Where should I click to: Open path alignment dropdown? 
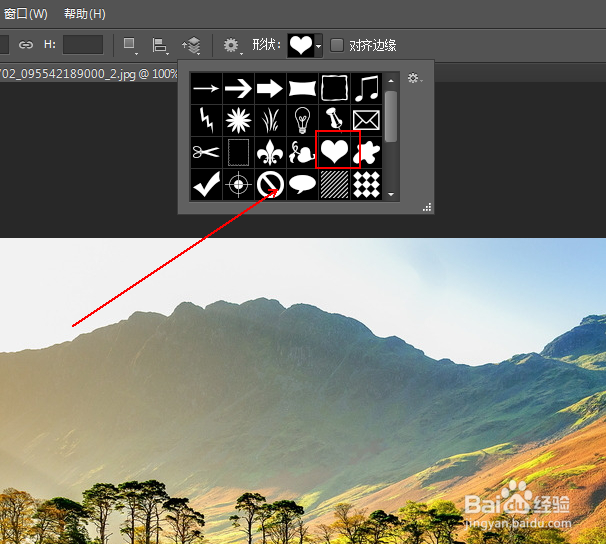tap(160, 46)
